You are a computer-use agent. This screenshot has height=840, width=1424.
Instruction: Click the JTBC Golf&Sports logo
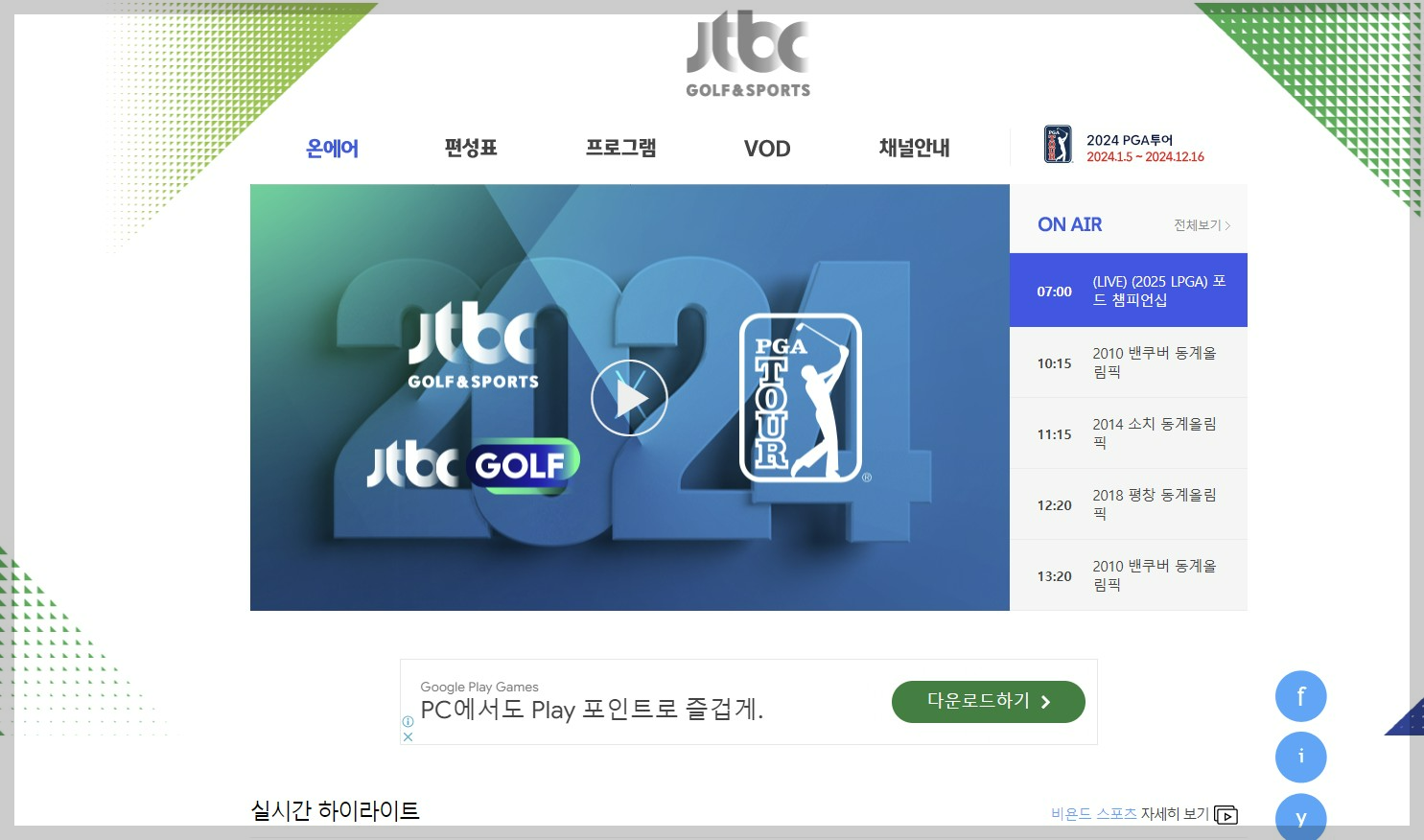tap(748, 54)
